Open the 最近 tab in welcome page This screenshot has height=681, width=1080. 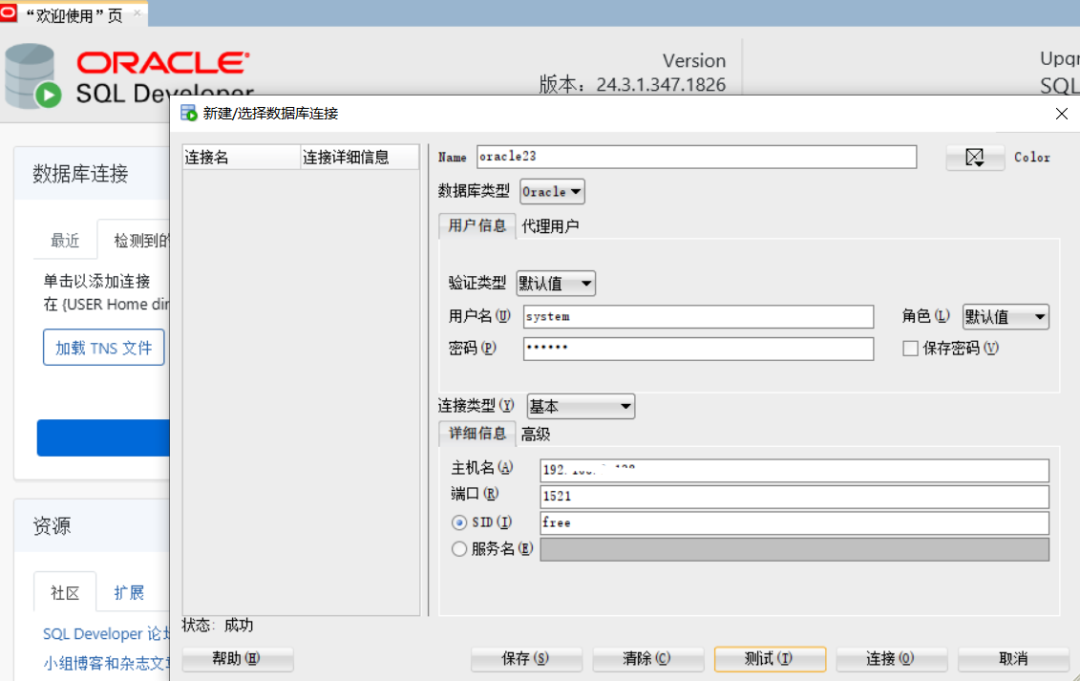[x=65, y=240]
